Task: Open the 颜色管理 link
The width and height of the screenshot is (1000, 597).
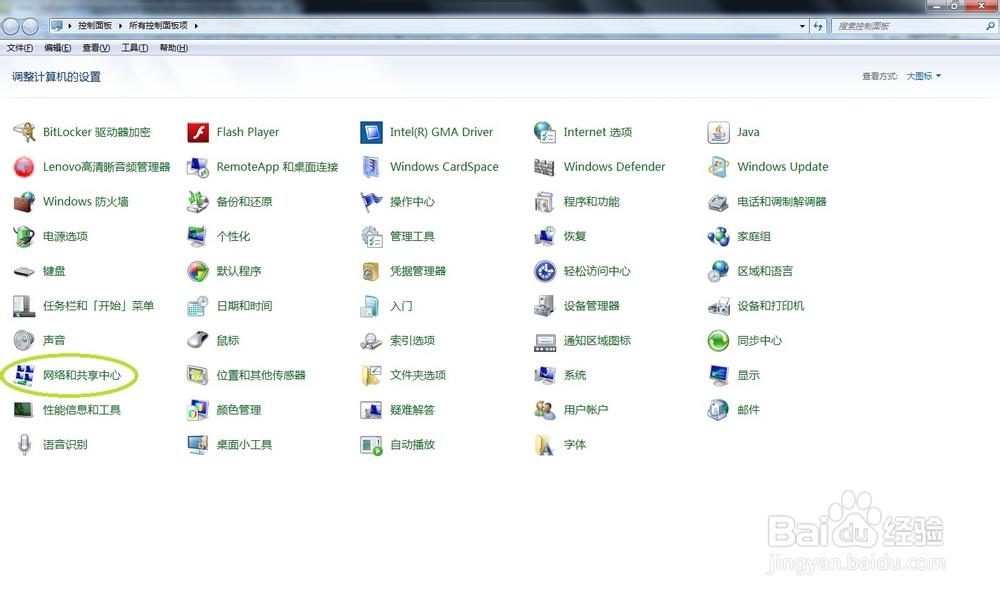Action: tap(239, 410)
